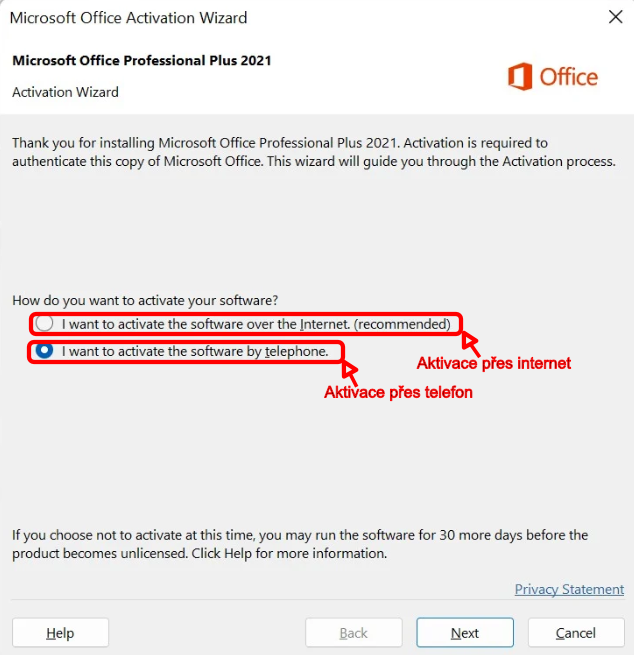Close the Activation Wizard window
Screen dimensions: 634x655
(613, 17)
